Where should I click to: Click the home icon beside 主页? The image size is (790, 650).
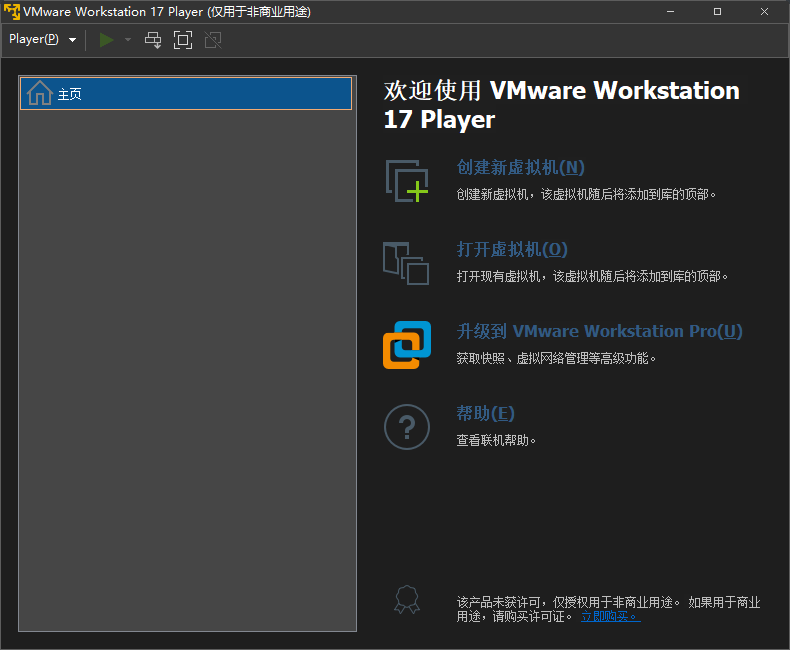pyautogui.click(x=39, y=93)
